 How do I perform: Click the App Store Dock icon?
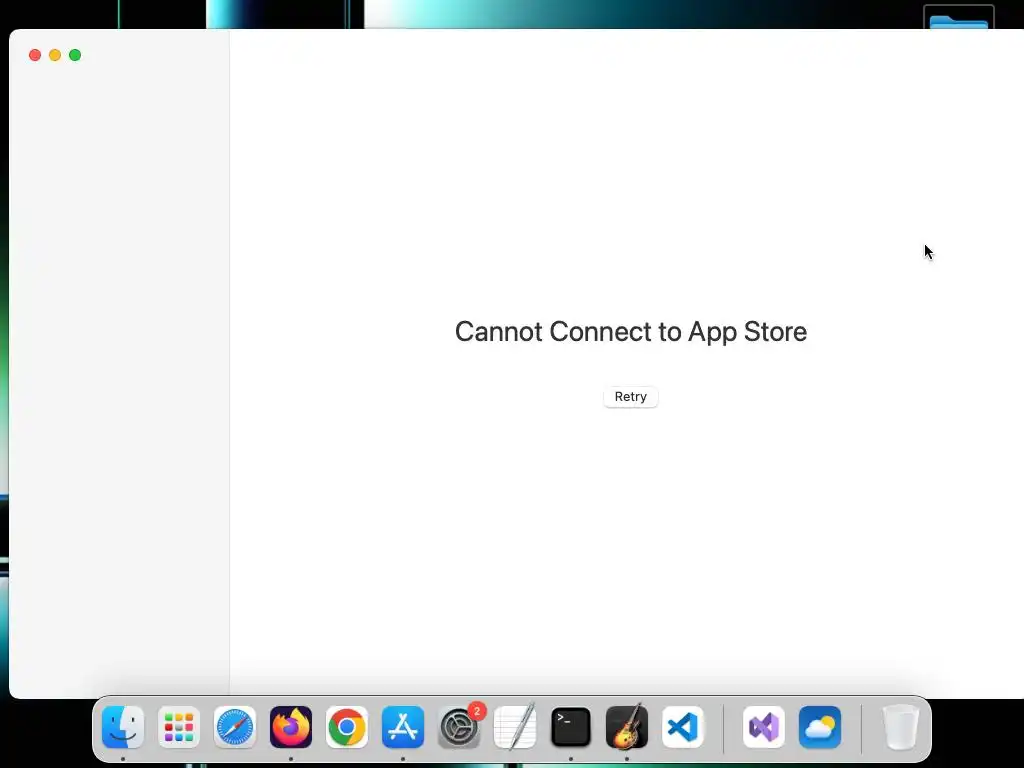pos(403,727)
